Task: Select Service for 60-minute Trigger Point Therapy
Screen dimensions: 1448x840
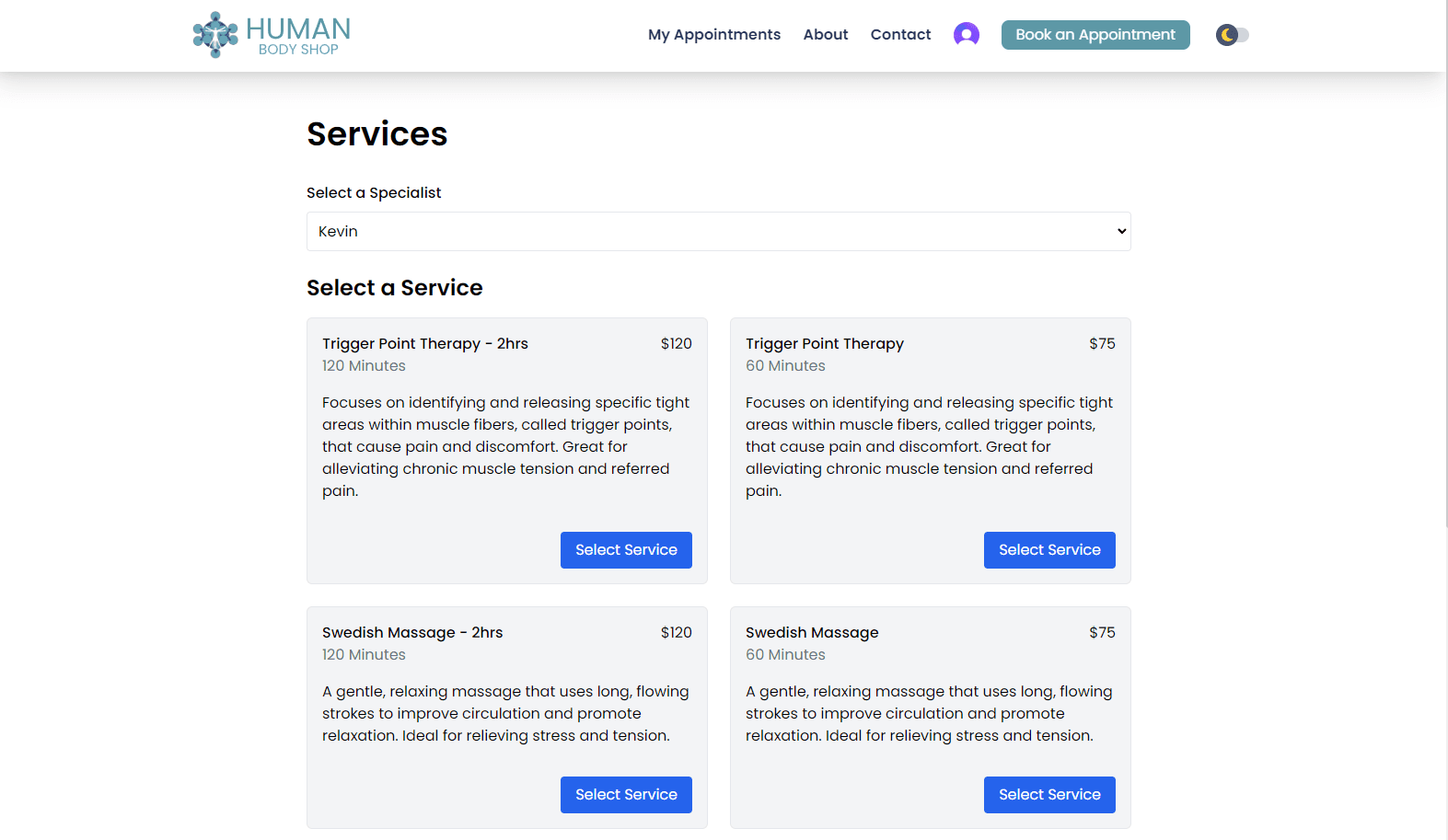Action: click(x=1049, y=550)
